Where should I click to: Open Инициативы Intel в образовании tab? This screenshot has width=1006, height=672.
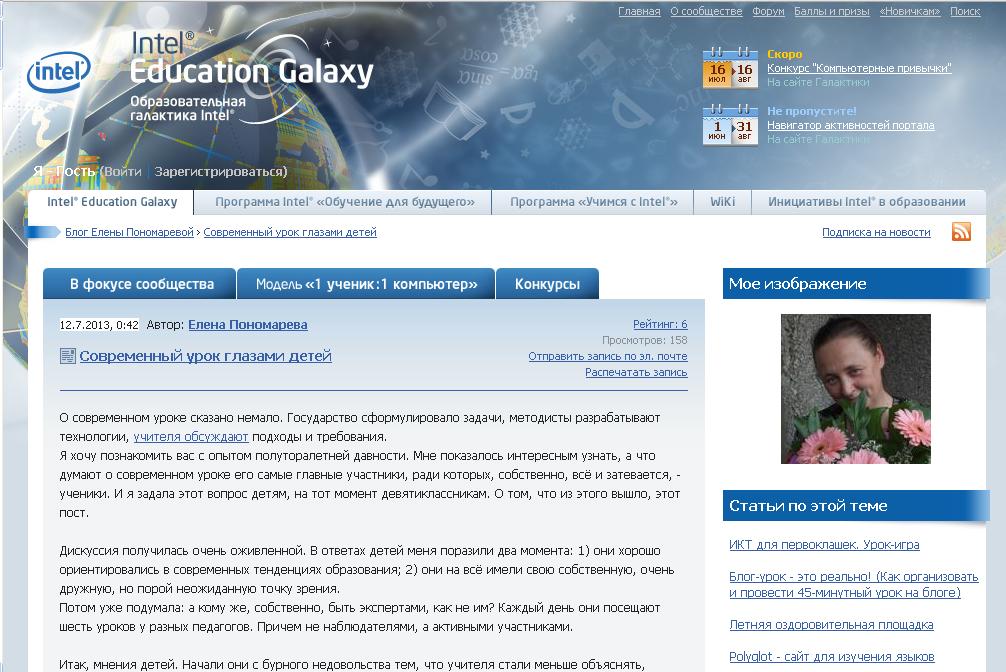[x=867, y=202]
